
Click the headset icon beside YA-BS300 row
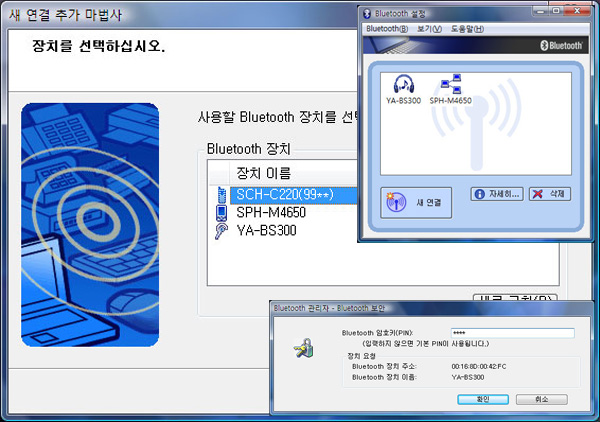coord(221,231)
